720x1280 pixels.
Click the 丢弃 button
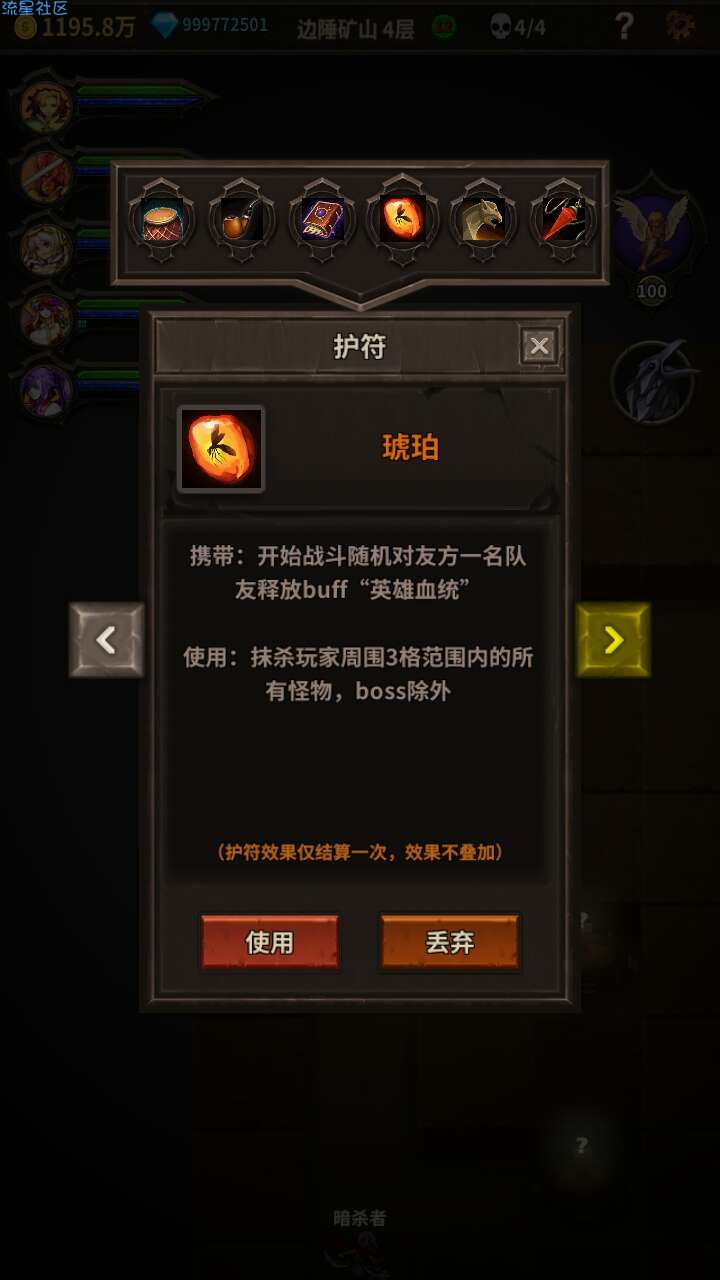pyautogui.click(x=450, y=942)
